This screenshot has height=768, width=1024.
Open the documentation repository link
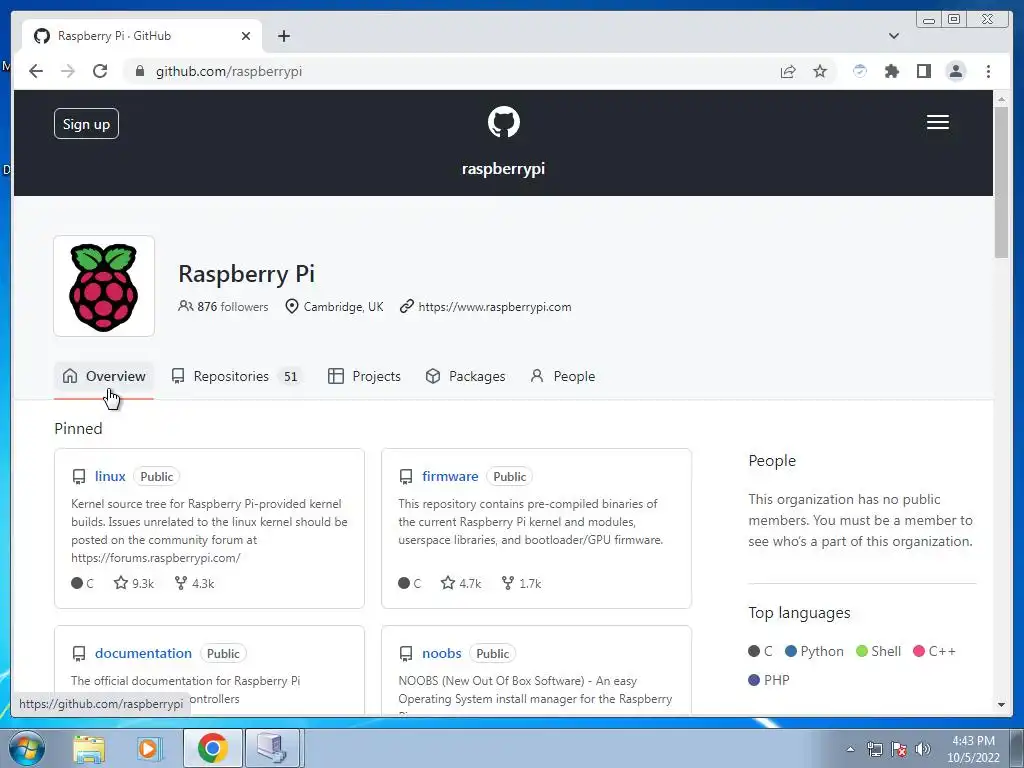[143, 653]
